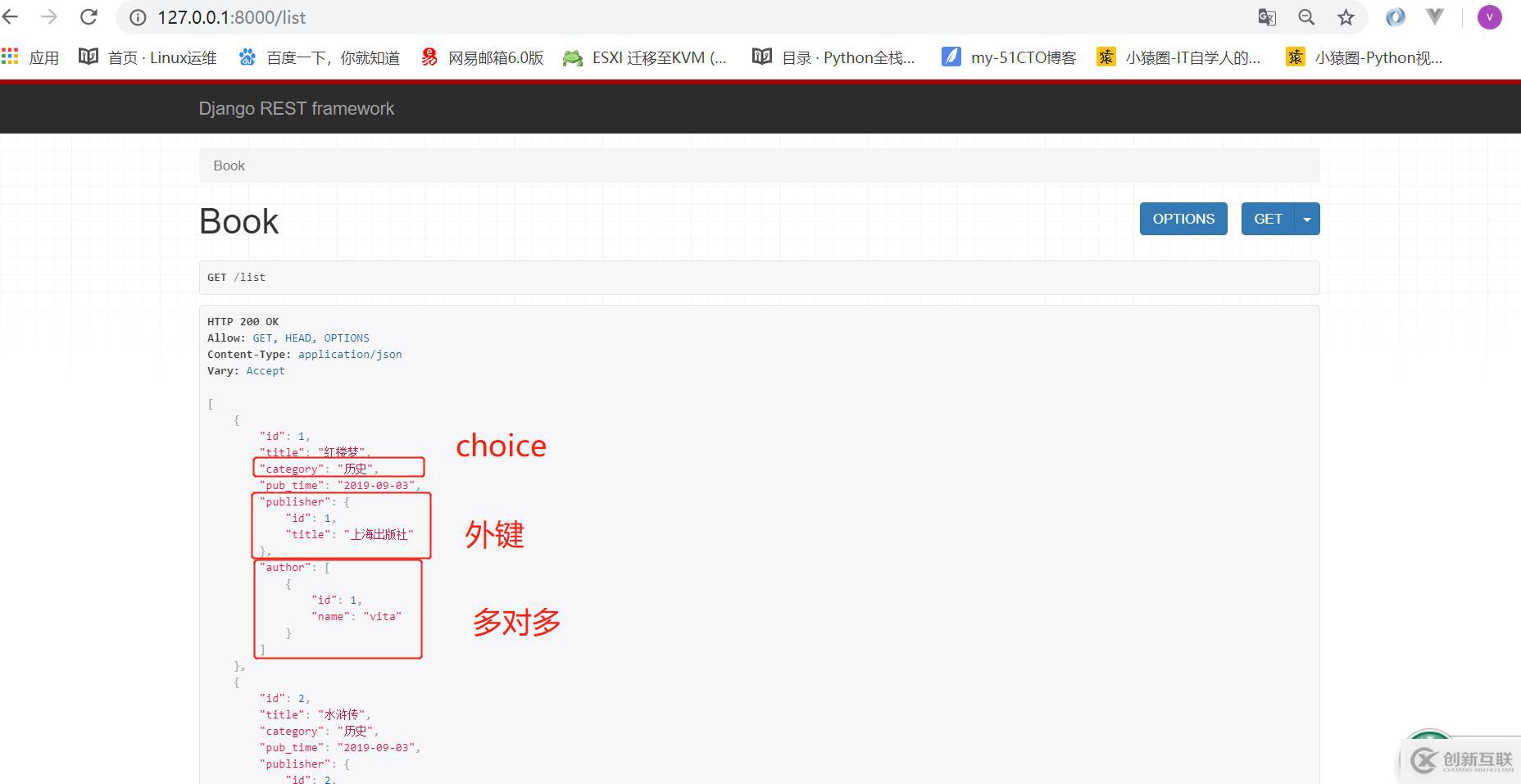Open site information icon in address bar
Image resolution: width=1521 pixels, height=784 pixels.
click(x=138, y=17)
